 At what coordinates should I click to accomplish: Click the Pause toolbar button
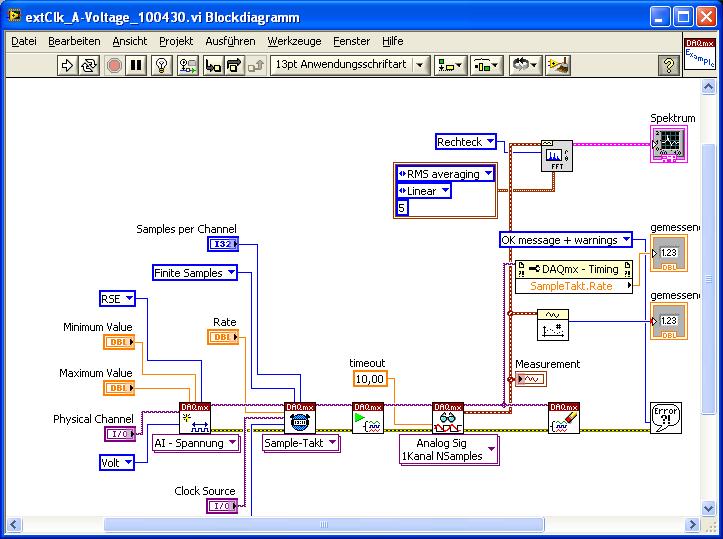[x=137, y=65]
